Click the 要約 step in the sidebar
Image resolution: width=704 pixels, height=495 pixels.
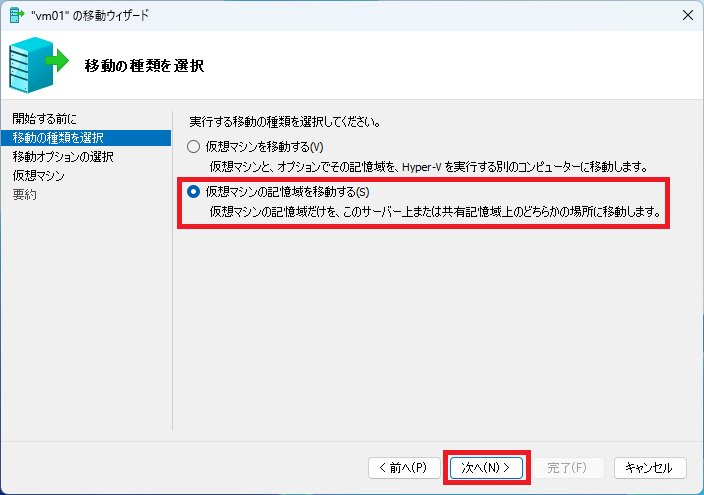(25, 194)
